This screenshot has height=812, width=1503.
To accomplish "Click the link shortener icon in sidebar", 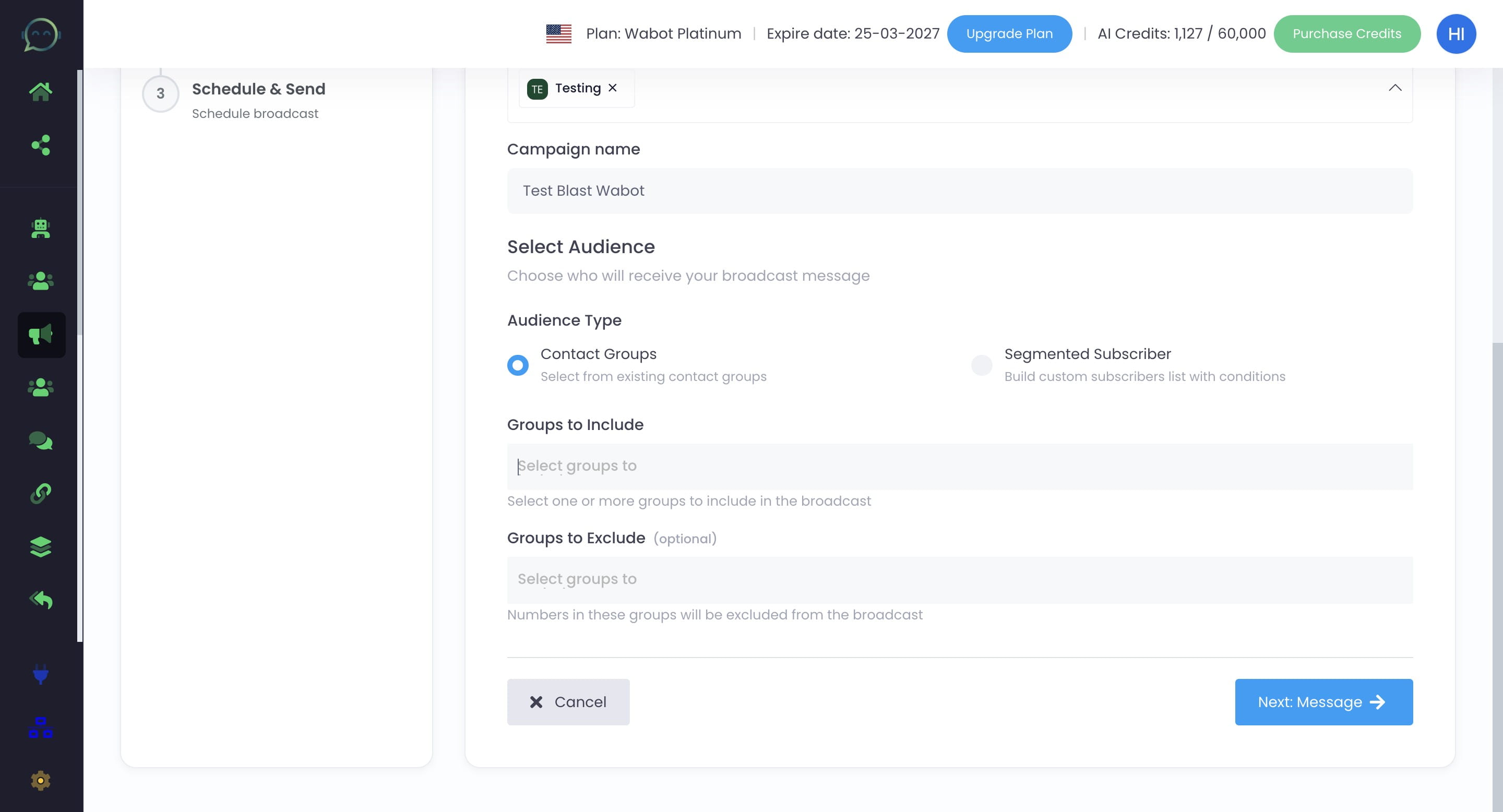I will point(41,493).
